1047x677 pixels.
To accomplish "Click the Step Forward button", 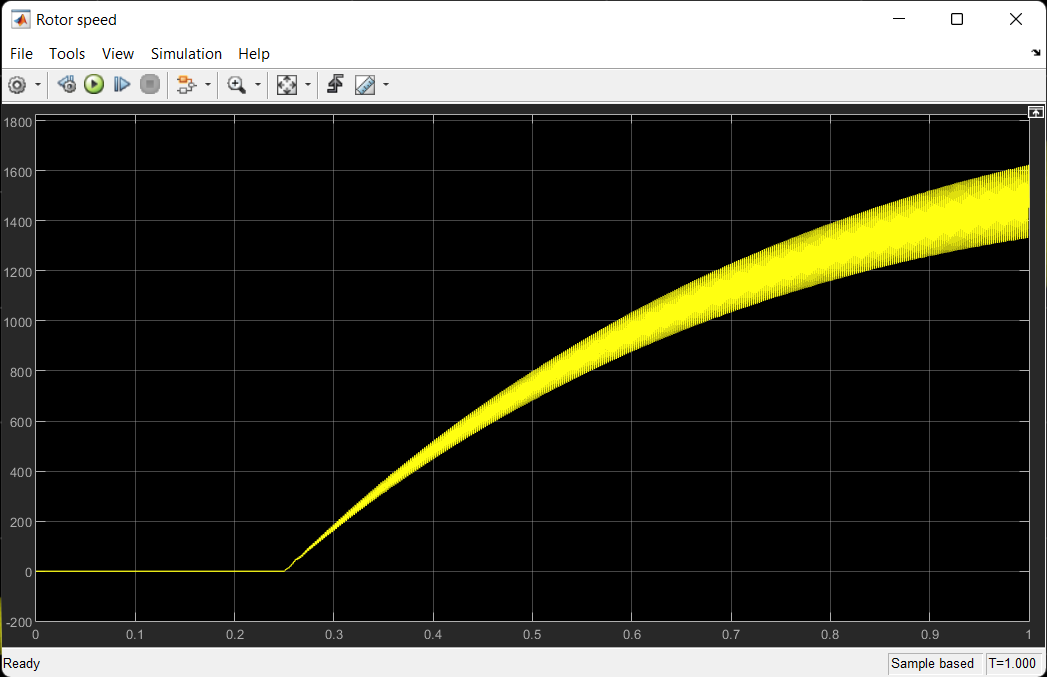I will coord(122,84).
